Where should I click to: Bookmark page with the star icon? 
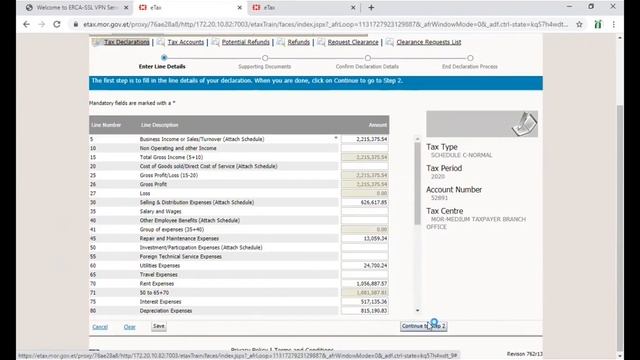579,24
